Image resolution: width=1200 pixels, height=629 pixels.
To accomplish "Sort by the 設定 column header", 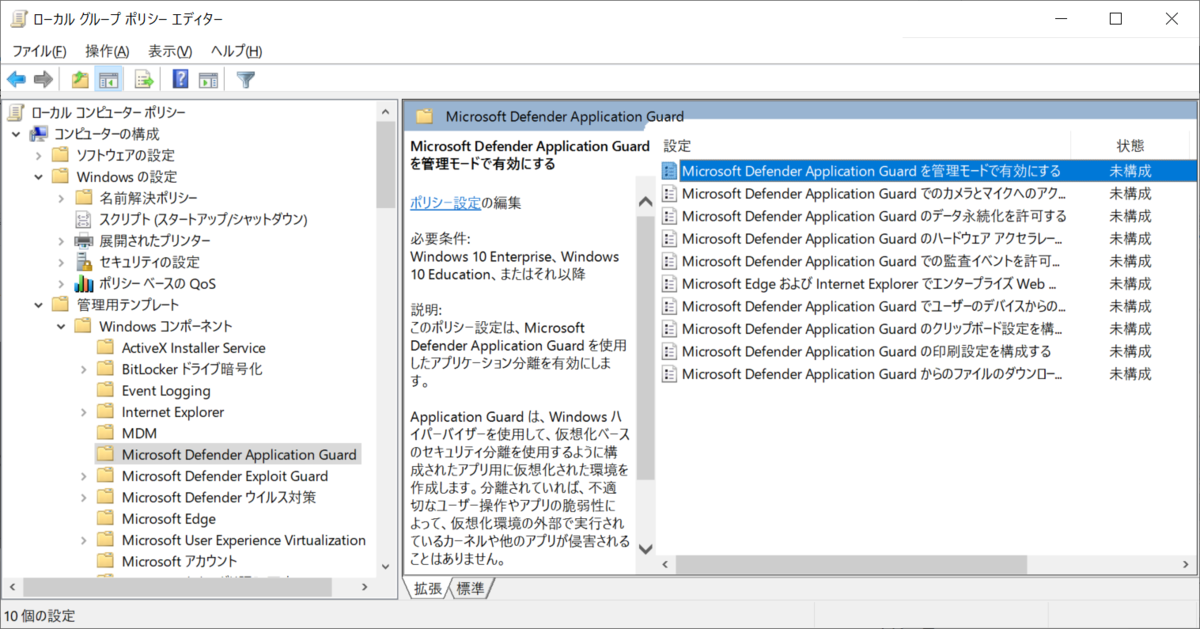I will click(x=864, y=146).
